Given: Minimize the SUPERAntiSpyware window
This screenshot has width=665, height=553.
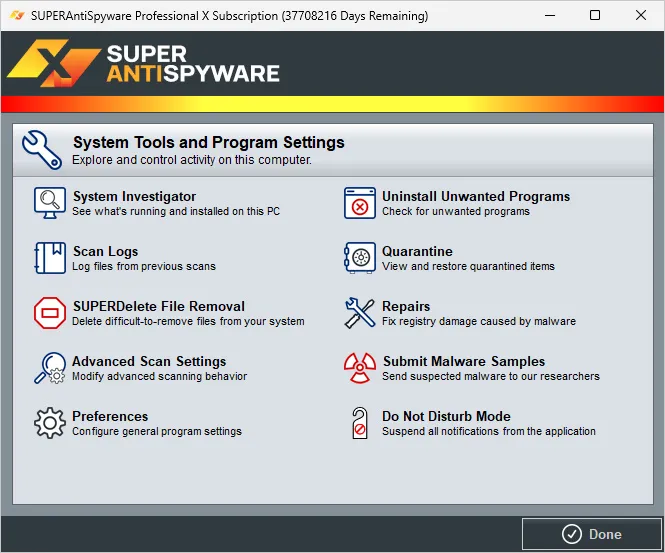Looking at the screenshot, I should (550, 16).
